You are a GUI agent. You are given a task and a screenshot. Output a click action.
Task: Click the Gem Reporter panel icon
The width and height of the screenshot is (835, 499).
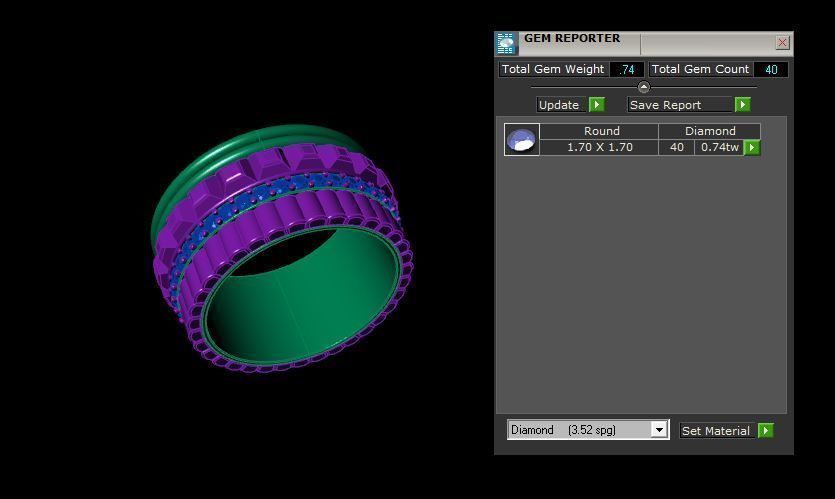506,43
